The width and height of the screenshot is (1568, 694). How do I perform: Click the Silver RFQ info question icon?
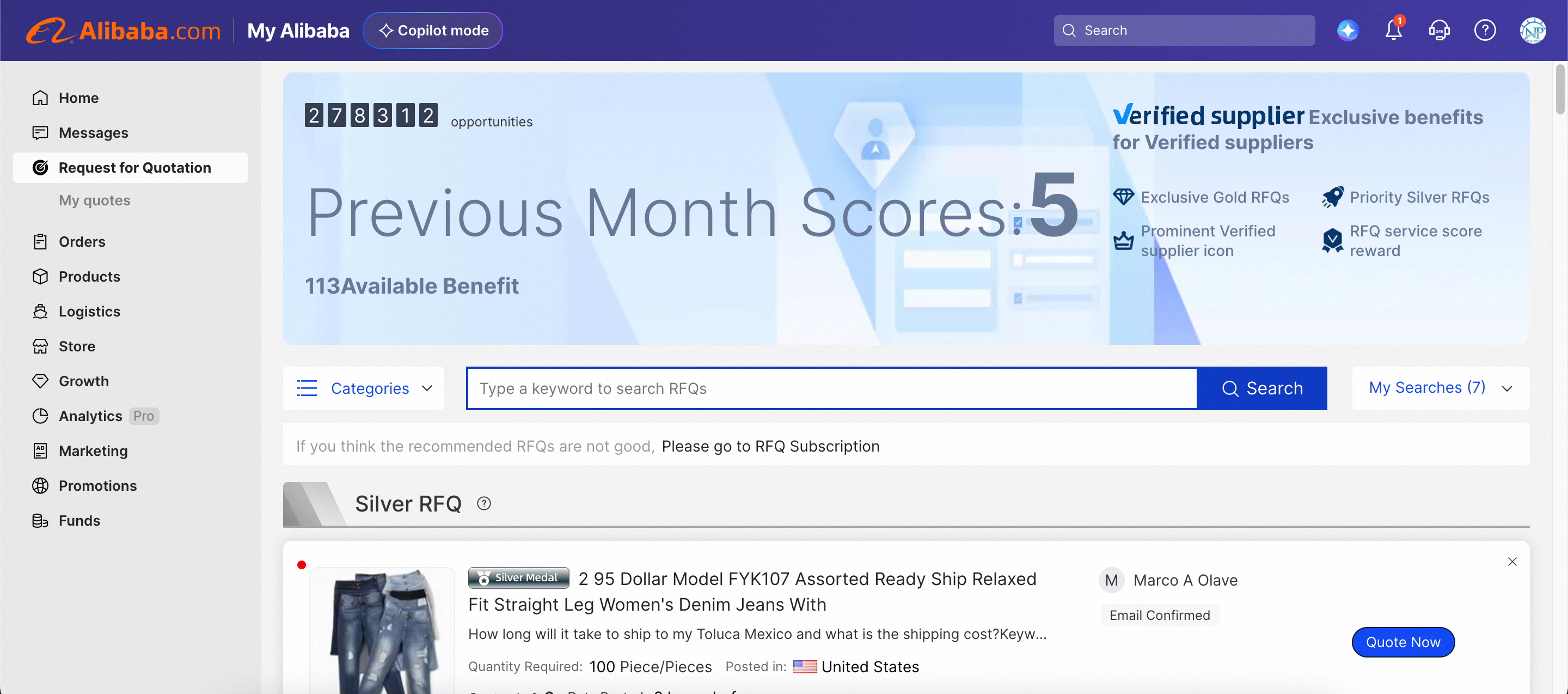tap(484, 504)
